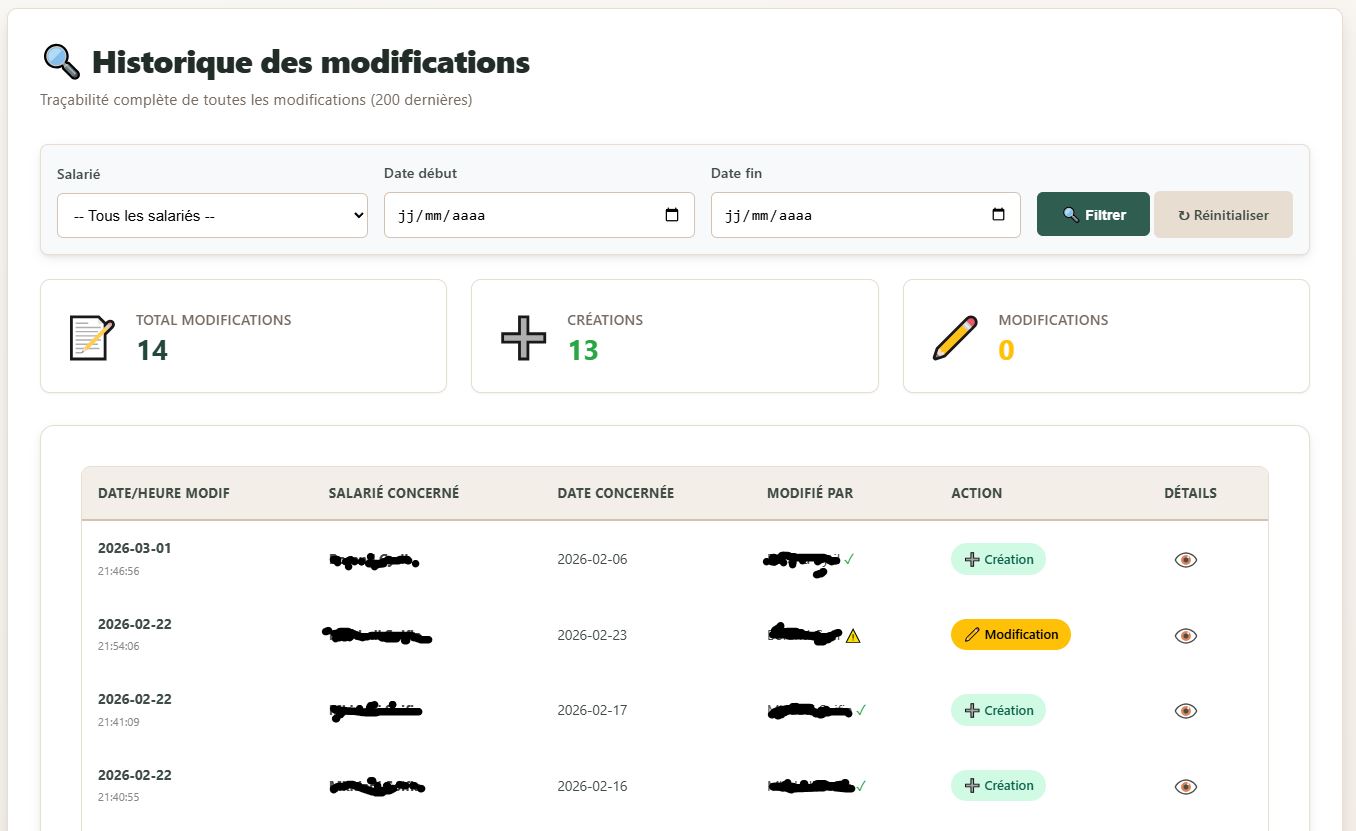Click the SALARIÉ CONCERNÉ column header

point(394,493)
